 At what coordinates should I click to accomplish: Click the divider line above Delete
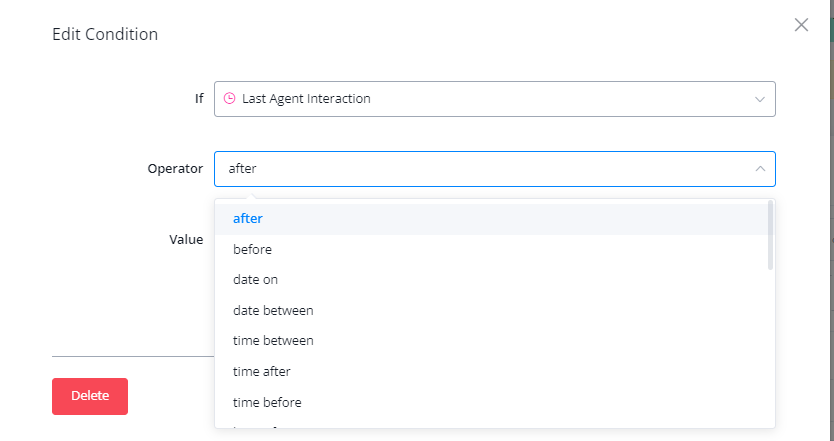132,356
